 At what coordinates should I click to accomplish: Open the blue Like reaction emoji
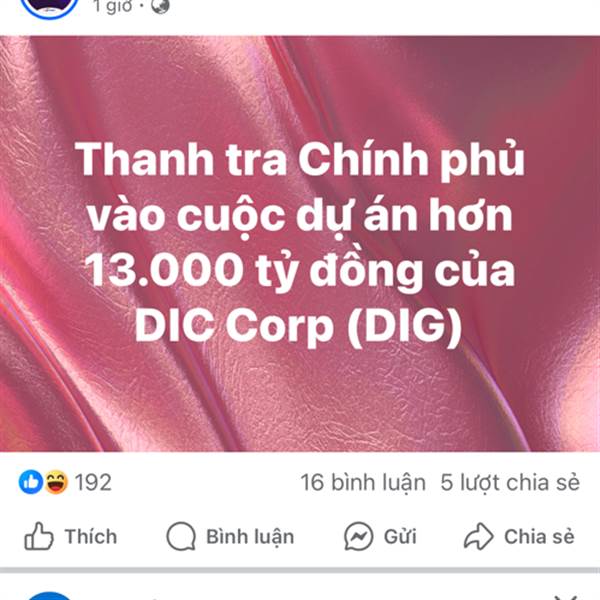click(x=31, y=482)
